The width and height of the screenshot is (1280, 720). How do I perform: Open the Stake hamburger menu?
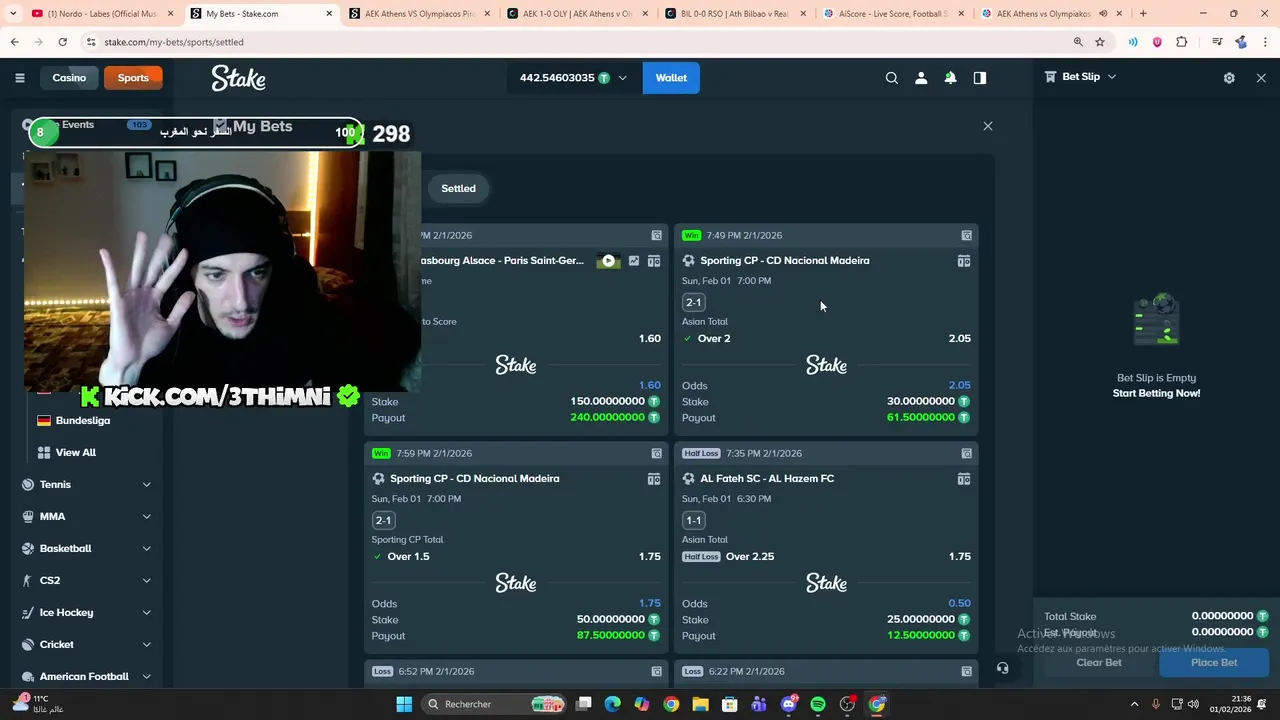[x=19, y=78]
